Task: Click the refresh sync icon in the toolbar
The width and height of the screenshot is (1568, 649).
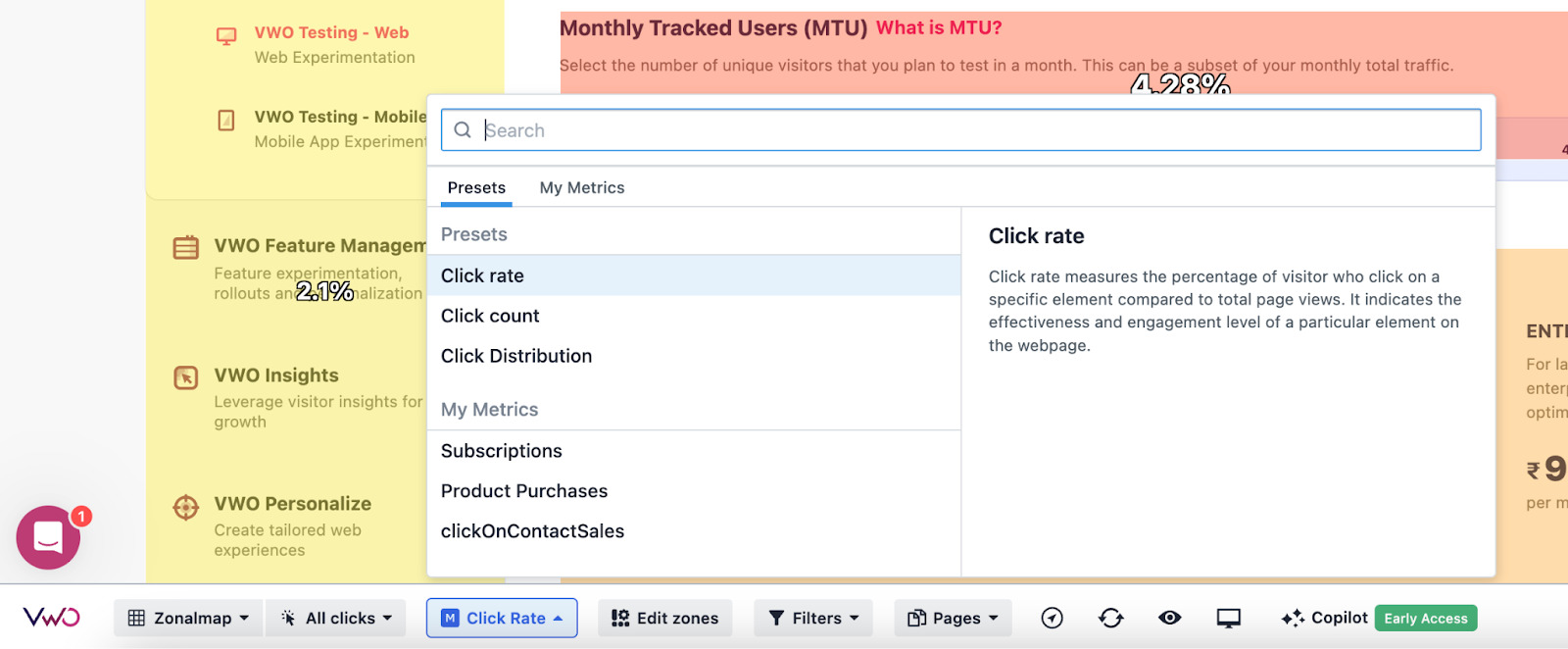Action: [x=1110, y=618]
